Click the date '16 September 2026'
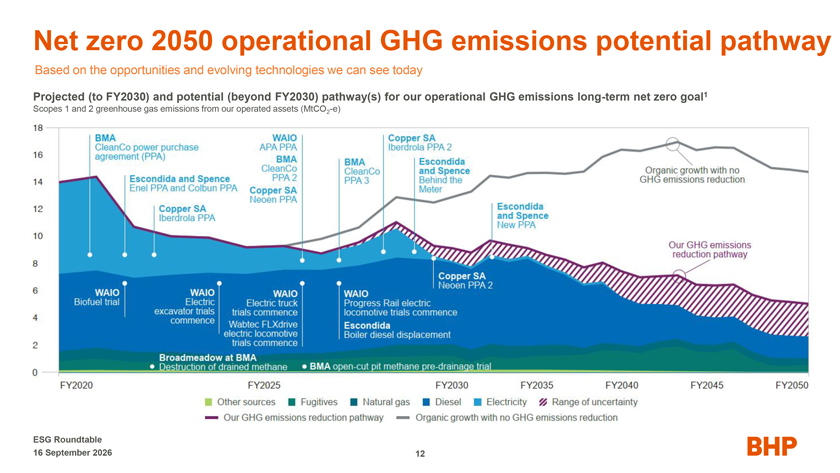The height and width of the screenshot is (473, 840). pyautogui.click(x=73, y=453)
